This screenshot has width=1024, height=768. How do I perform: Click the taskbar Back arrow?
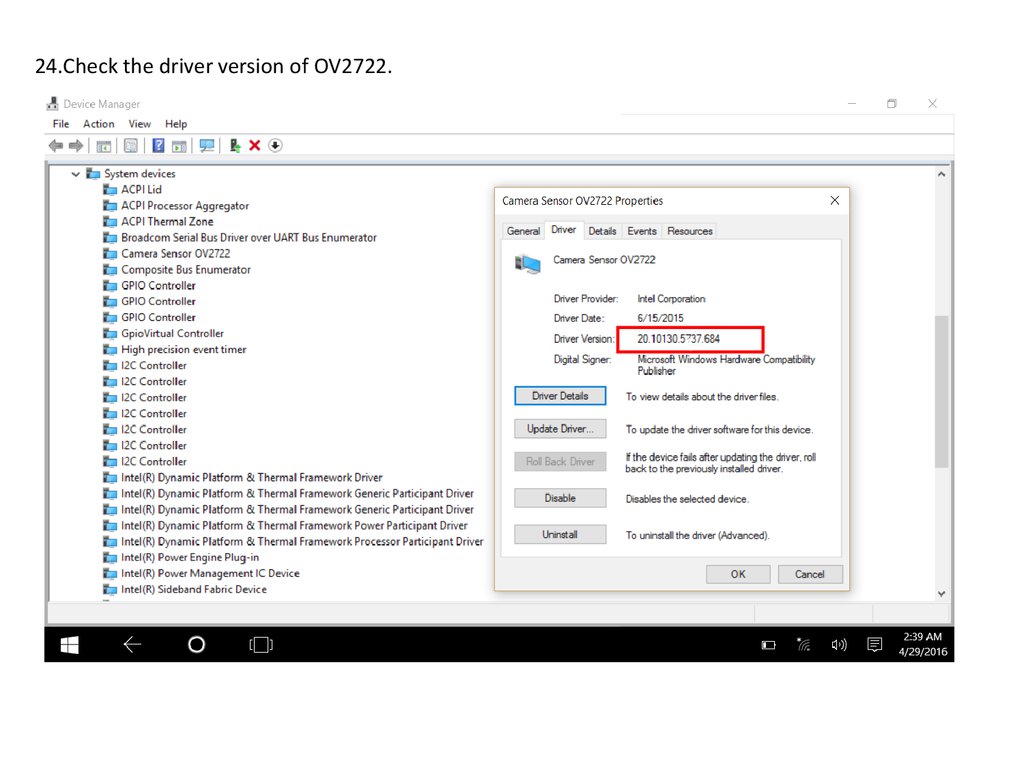[133, 645]
